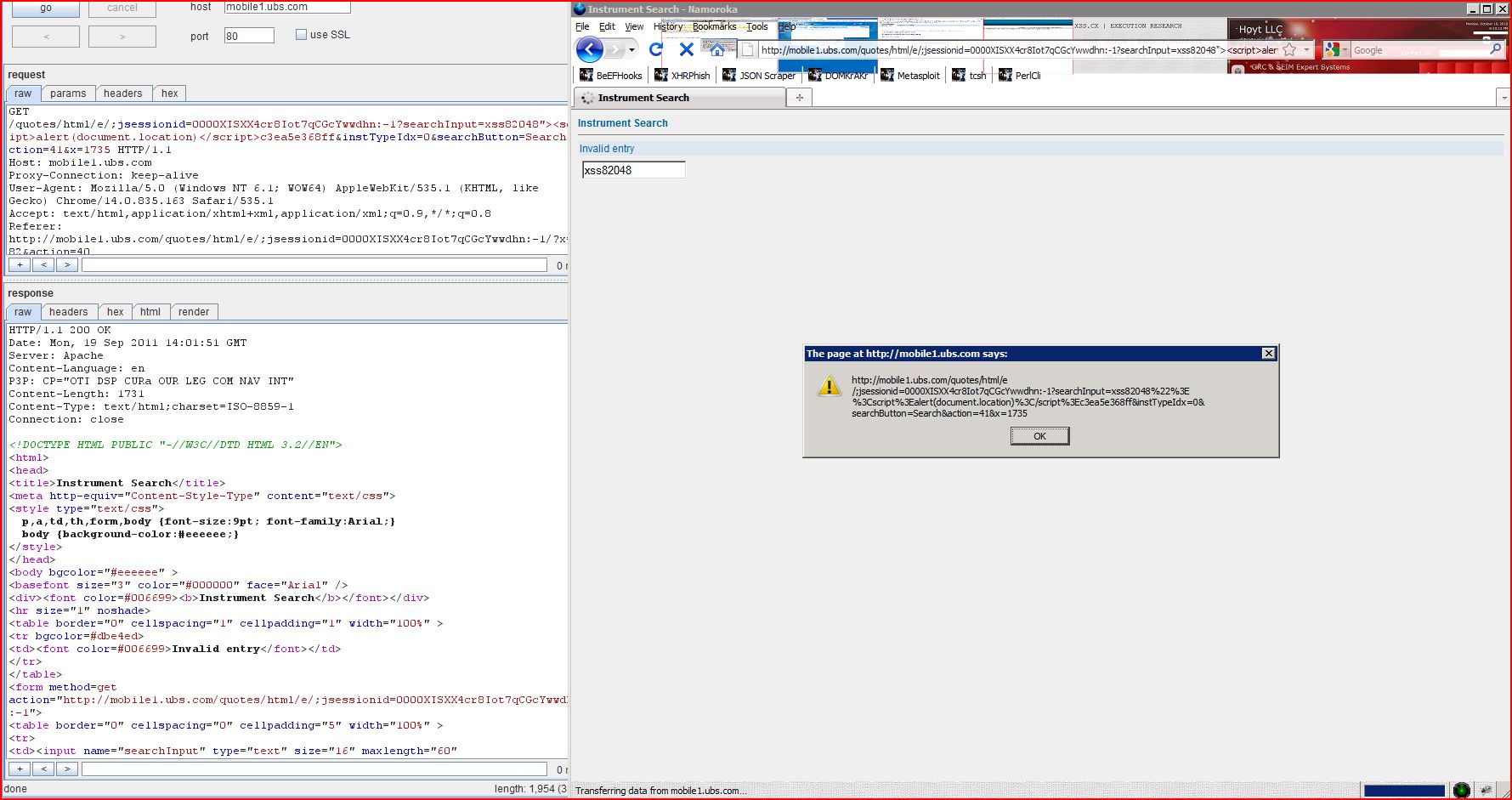Open the request headers tab
1512x800 pixels.
pos(123,94)
